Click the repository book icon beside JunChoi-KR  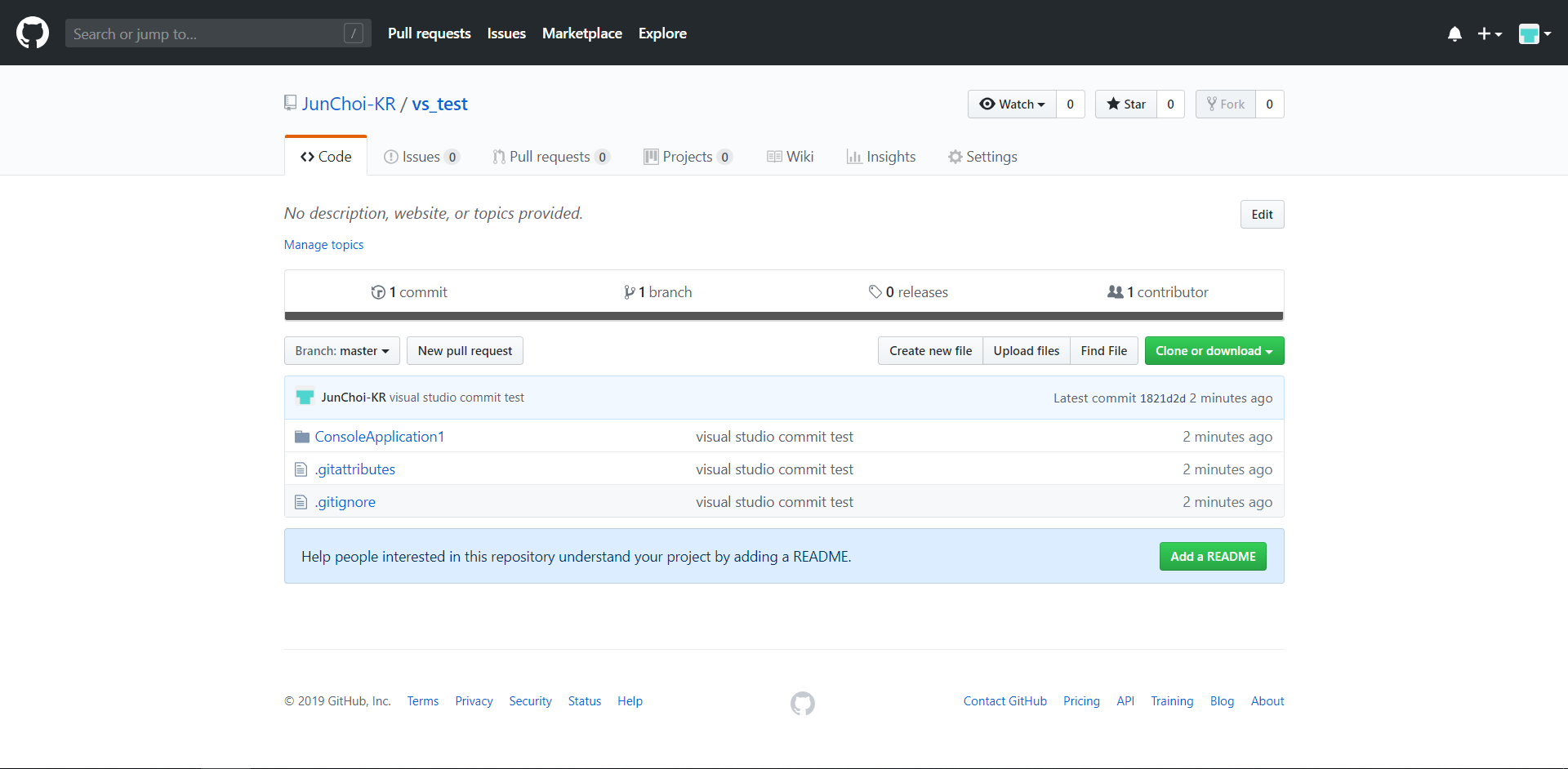290,103
